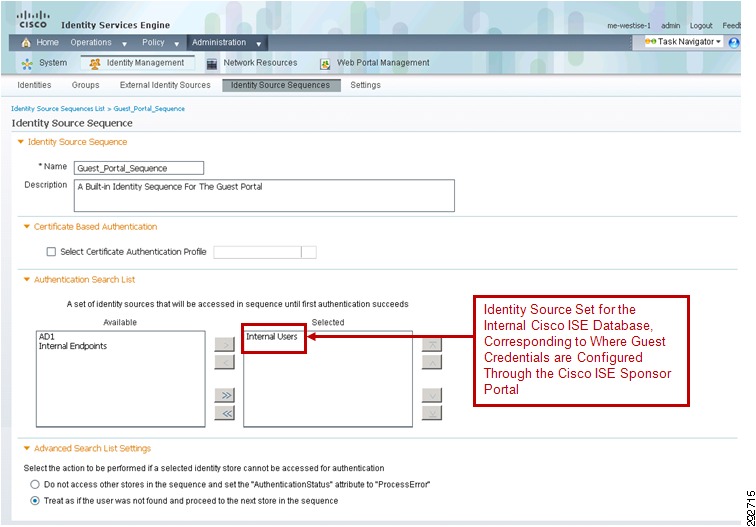Open Web Portal Management submenu
This screenshot has height=527, width=756.
[x=383, y=63]
